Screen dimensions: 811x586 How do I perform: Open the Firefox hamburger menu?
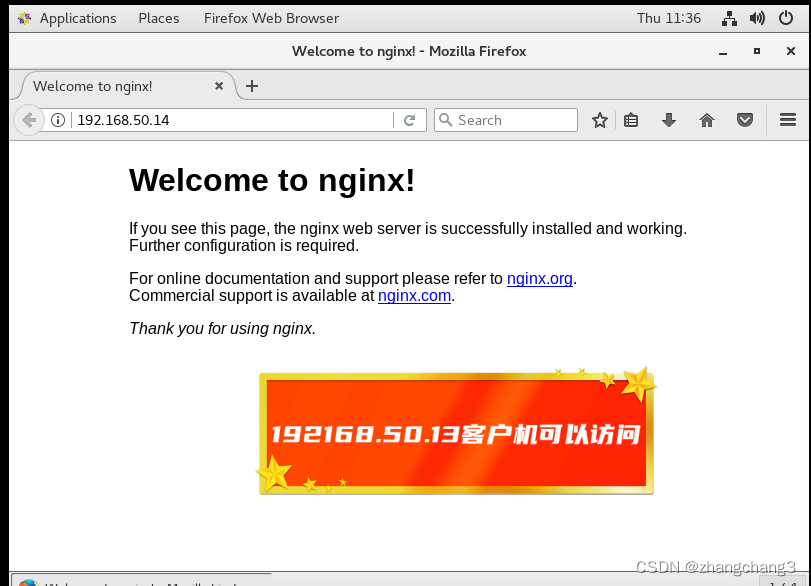point(788,120)
